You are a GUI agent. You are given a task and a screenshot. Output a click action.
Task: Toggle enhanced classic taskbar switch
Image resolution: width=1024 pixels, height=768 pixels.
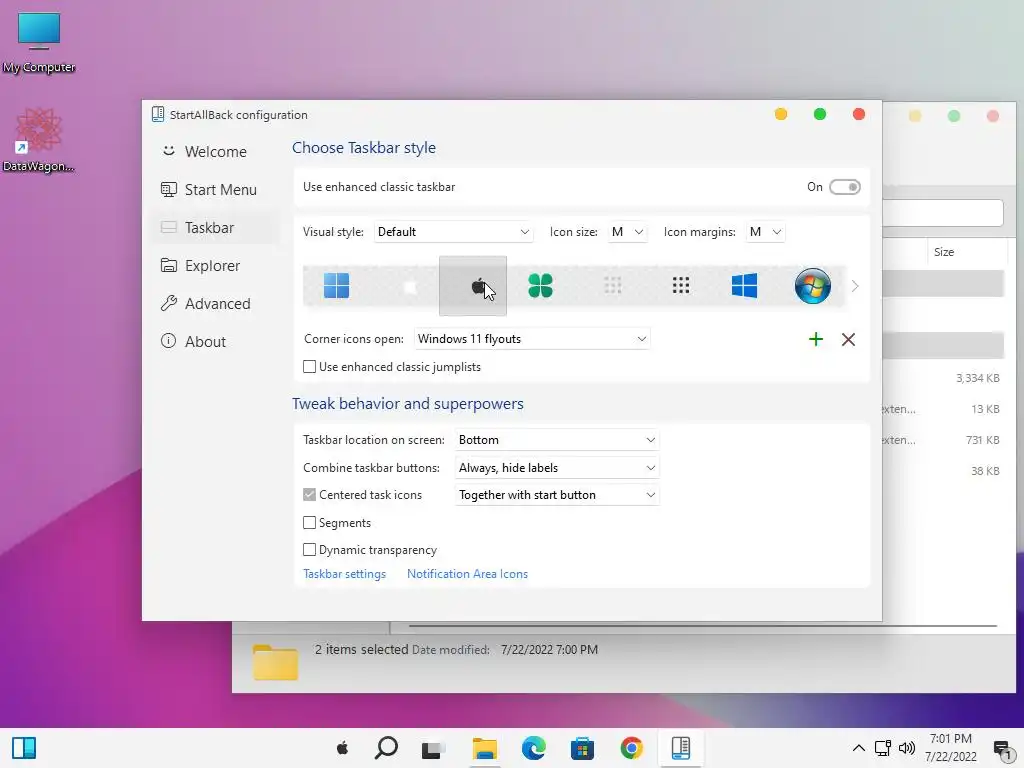[844, 187]
